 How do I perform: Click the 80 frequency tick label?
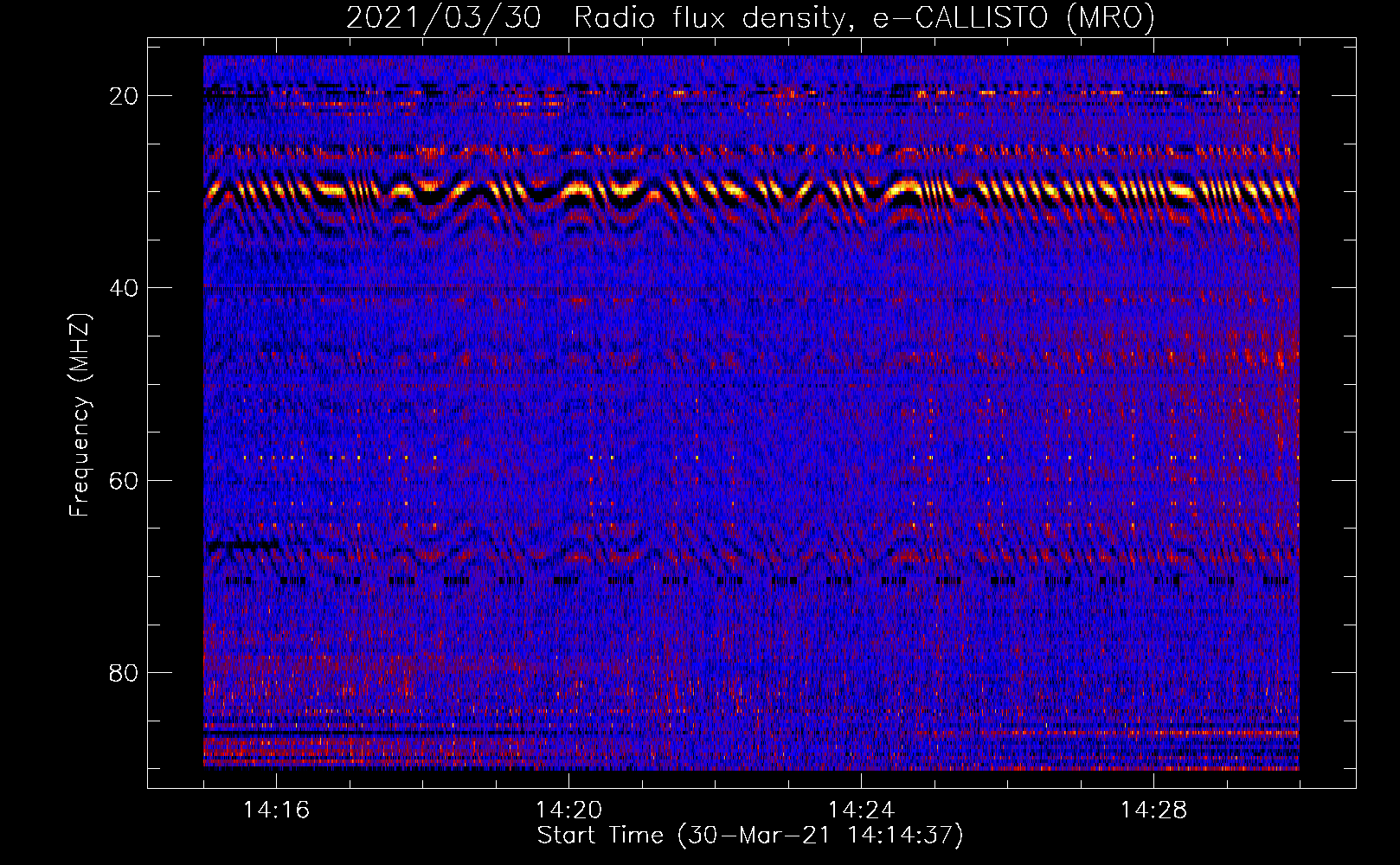tap(125, 673)
